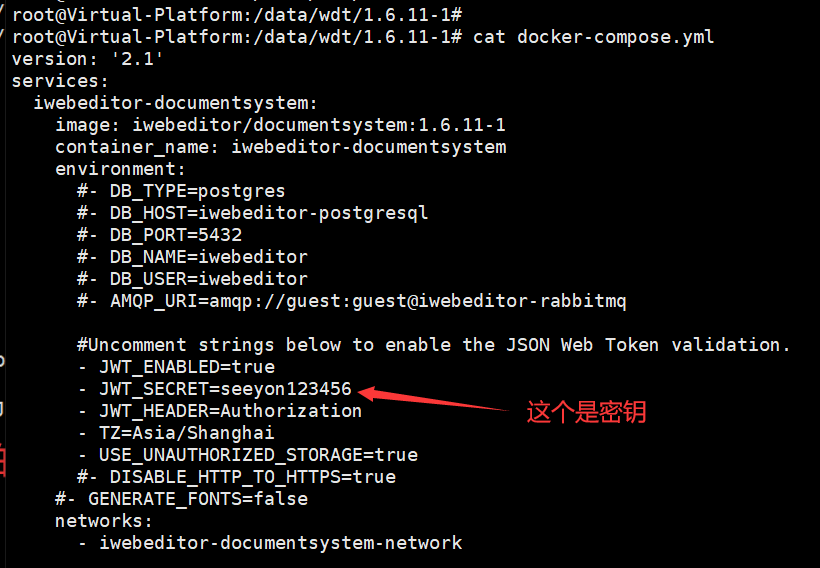Click the cat docker-compose.yml command
This screenshot has height=568, width=820.
[x=593, y=37]
